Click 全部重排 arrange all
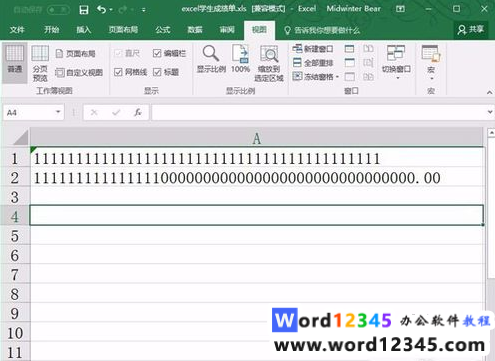The width and height of the screenshot is (495, 361). [313, 63]
